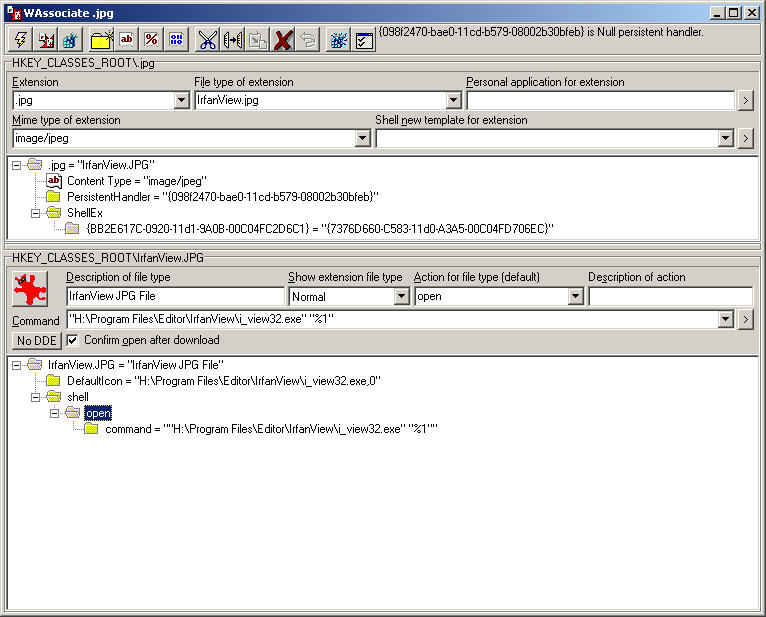Minimize the WAssociate window
766x617 pixels.
pos(717,13)
